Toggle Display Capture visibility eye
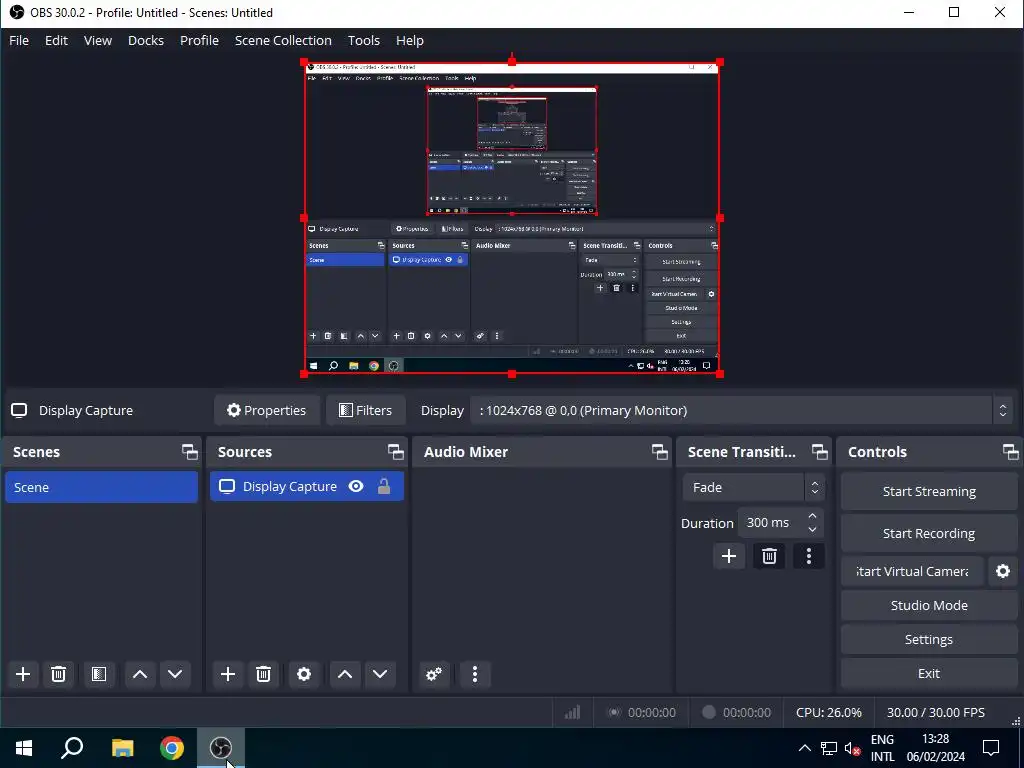This screenshot has height=768, width=1024. click(x=356, y=487)
